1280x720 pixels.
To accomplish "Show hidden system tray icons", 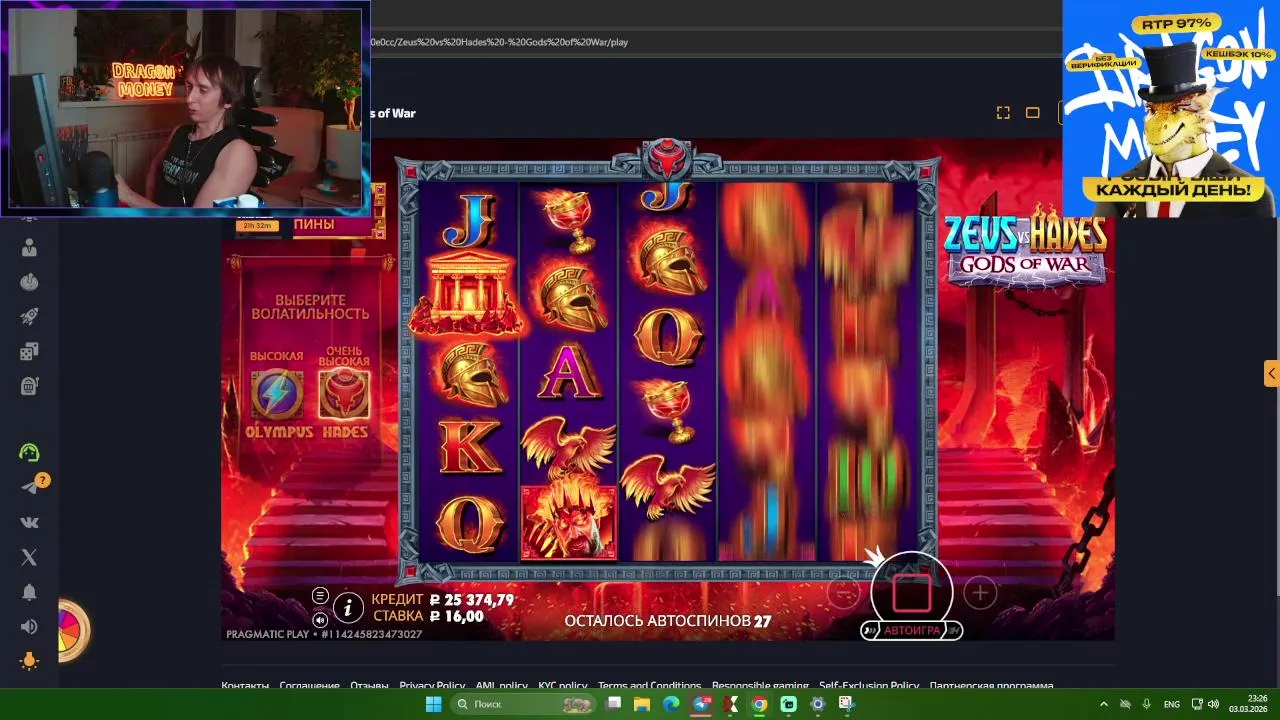I will point(1104,704).
